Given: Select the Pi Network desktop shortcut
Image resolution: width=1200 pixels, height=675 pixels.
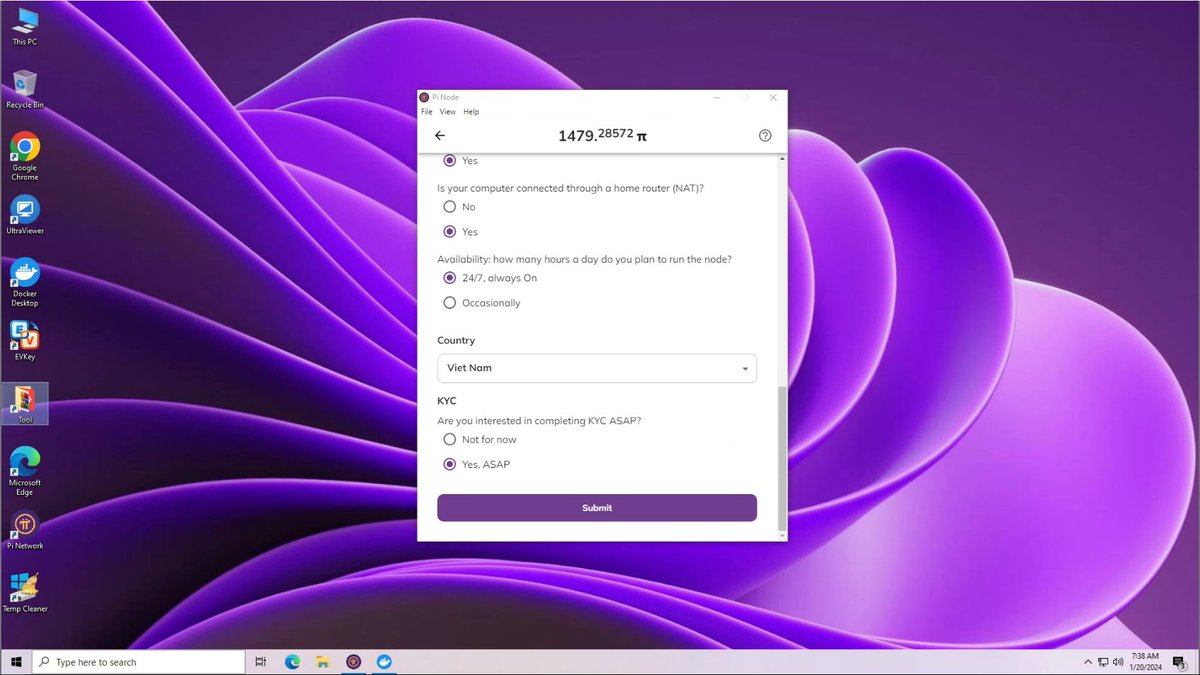Looking at the screenshot, I should [x=25, y=530].
